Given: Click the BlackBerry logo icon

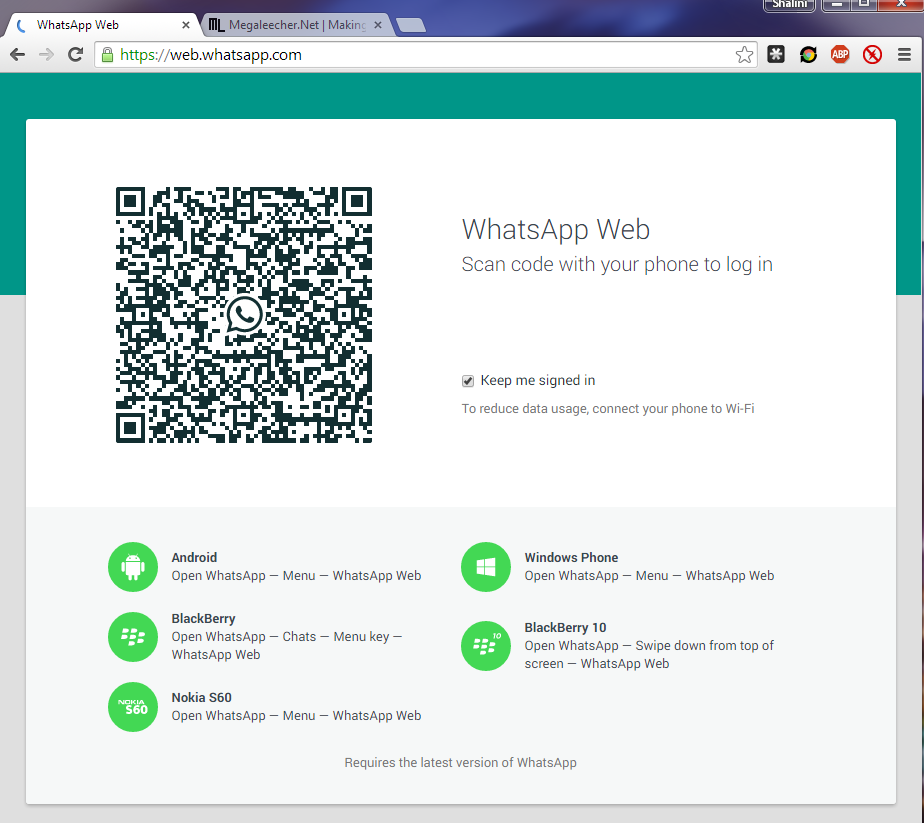Looking at the screenshot, I should 133,637.
